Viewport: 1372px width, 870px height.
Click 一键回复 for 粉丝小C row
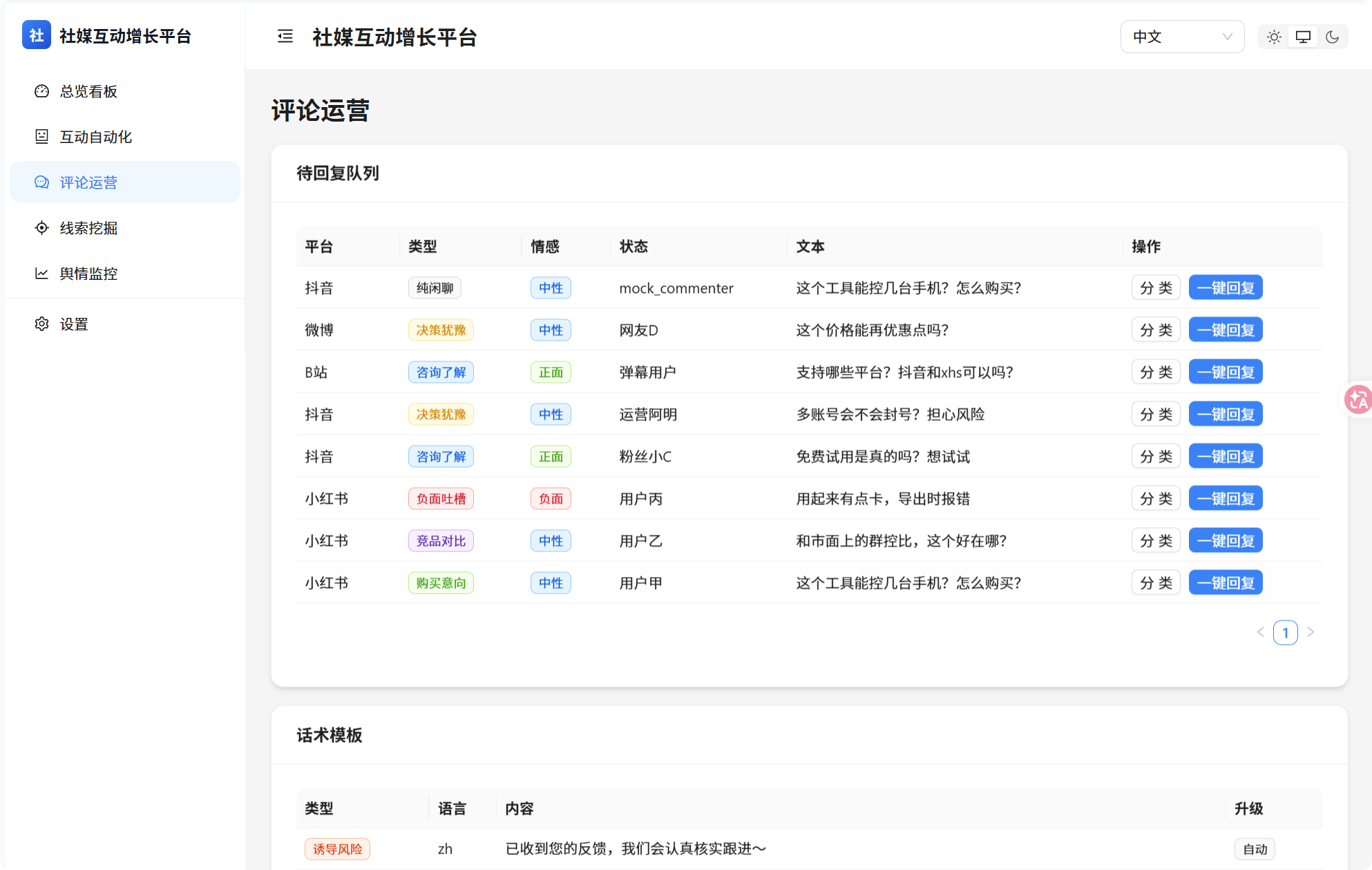pos(1226,457)
